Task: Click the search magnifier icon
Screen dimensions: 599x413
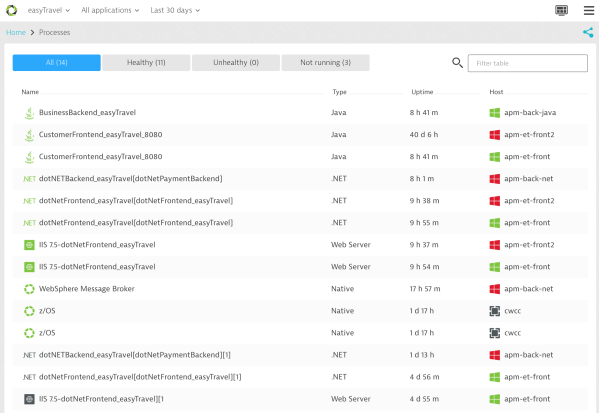Action: (457, 63)
